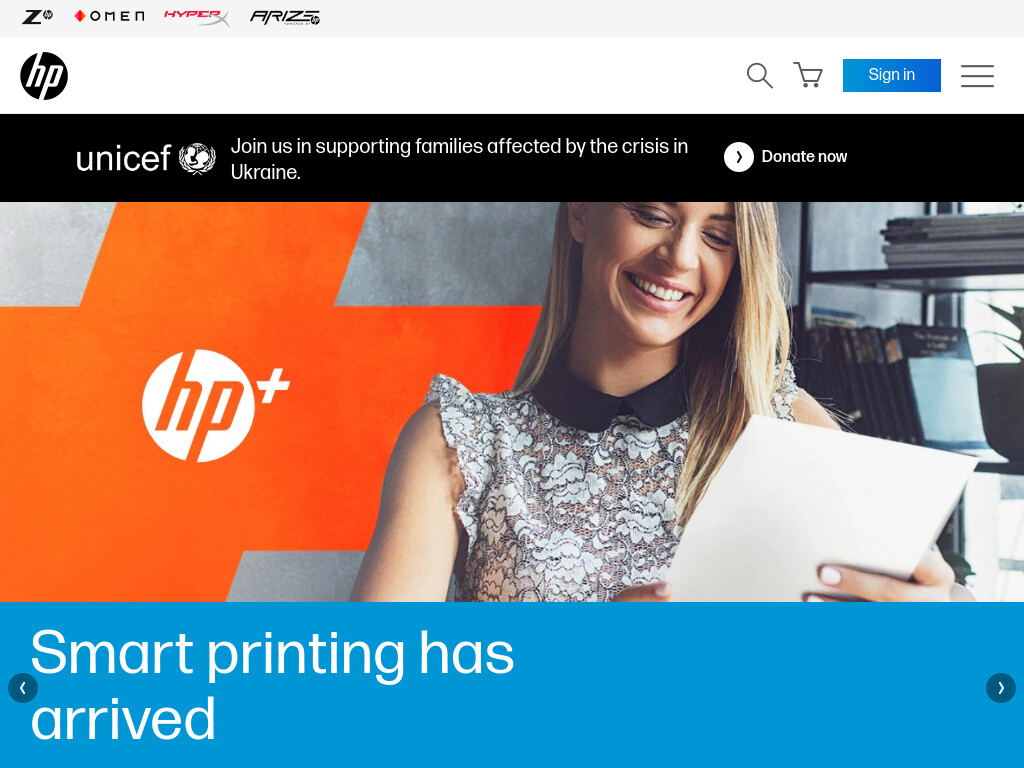Advance to next carousel slide
Image resolution: width=1024 pixels, height=768 pixels.
pos(1000,688)
